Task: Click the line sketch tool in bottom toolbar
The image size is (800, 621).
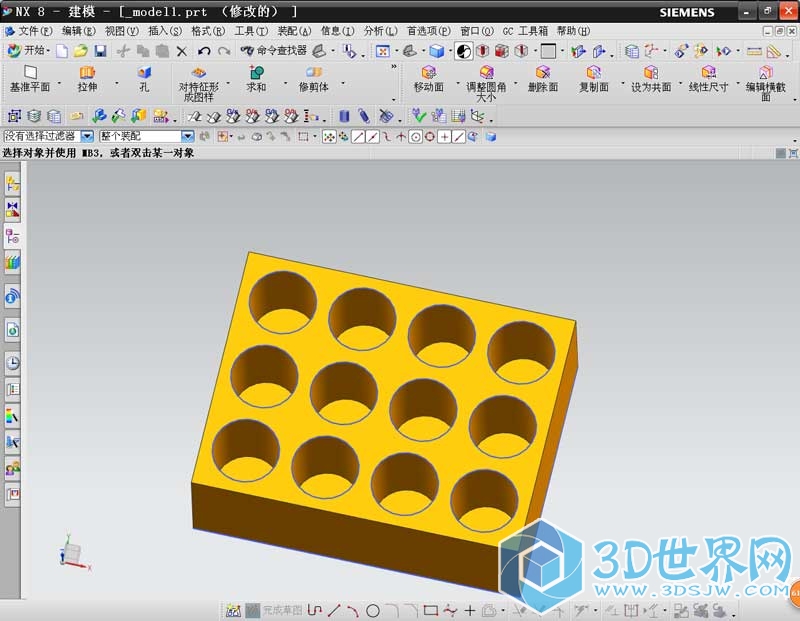Action: pos(334,610)
